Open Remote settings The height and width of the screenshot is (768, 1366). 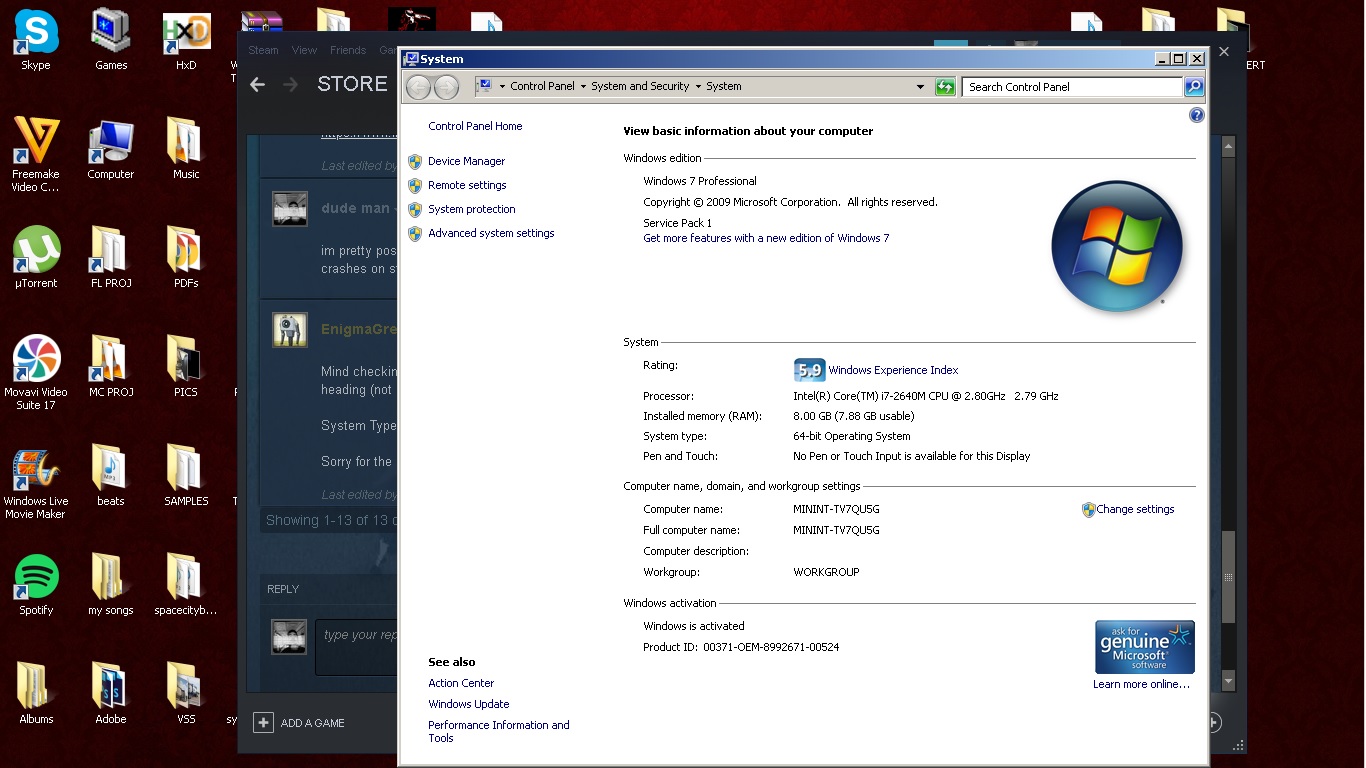click(x=467, y=185)
